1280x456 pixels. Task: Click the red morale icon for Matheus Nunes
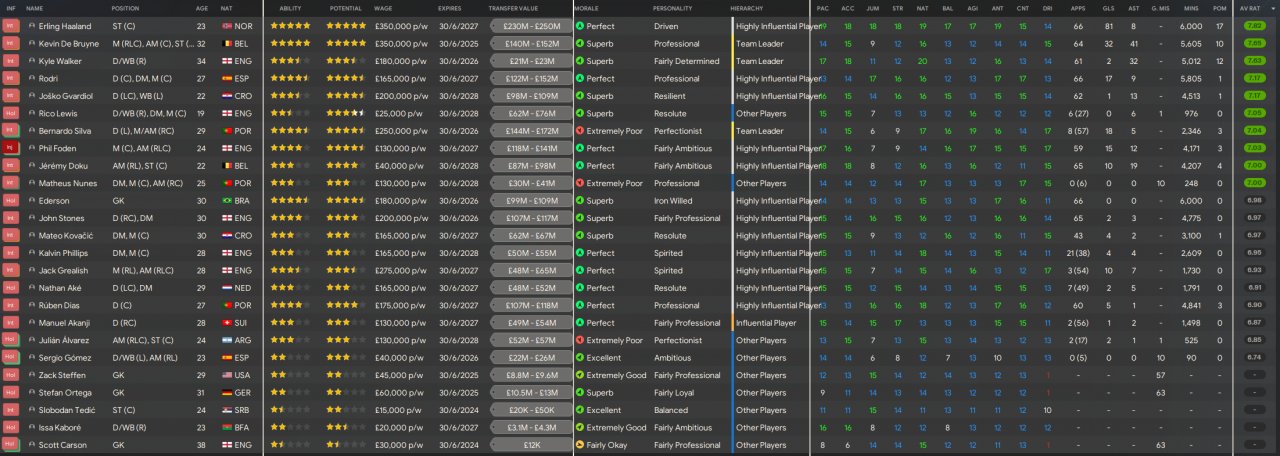580,183
